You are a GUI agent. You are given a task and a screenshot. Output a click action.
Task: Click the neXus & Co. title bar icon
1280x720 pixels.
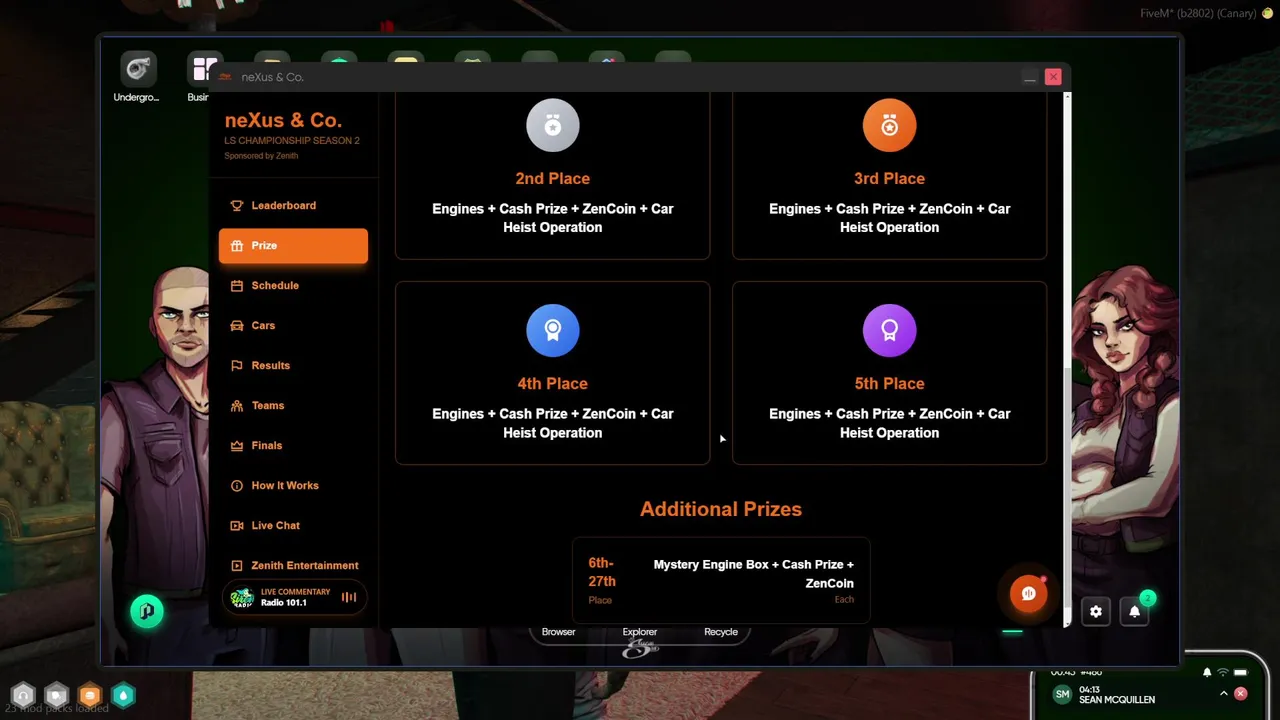[x=225, y=77]
